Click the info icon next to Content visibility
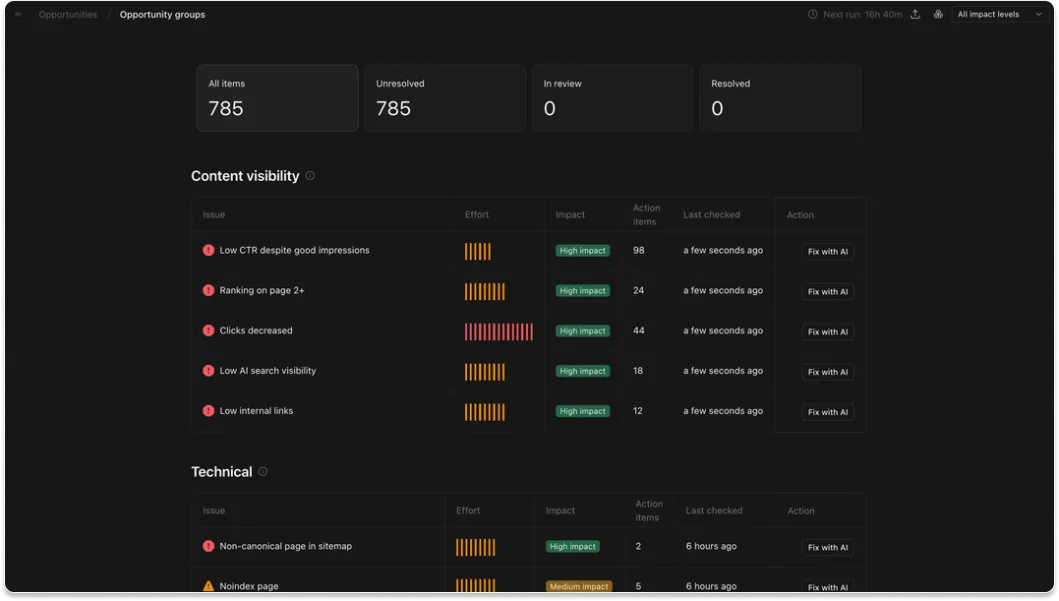Image resolution: width=1059 pixels, height=601 pixels. (x=310, y=176)
